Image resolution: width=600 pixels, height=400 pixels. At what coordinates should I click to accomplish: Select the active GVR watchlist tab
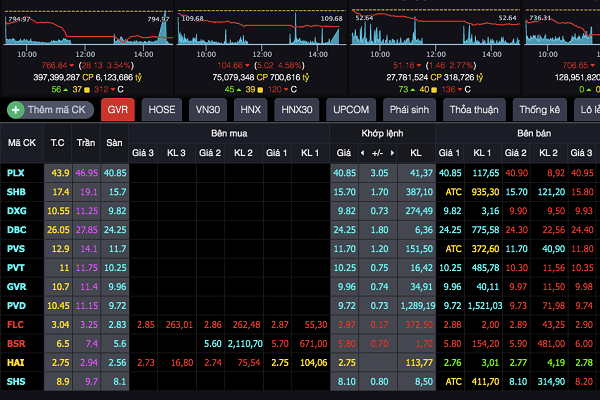(x=117, y=110)
